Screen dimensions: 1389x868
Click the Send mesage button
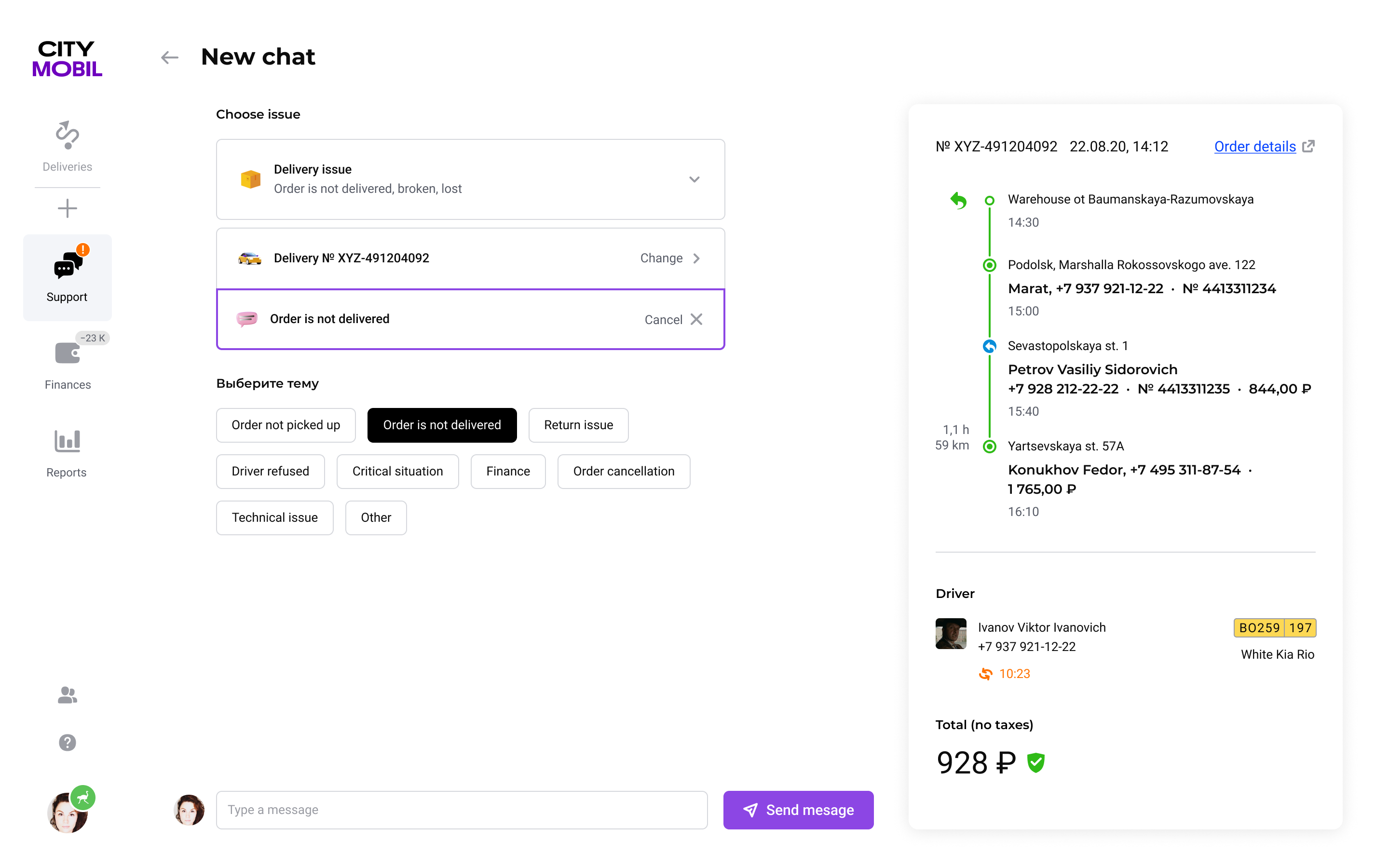click(x=798, y=810)
